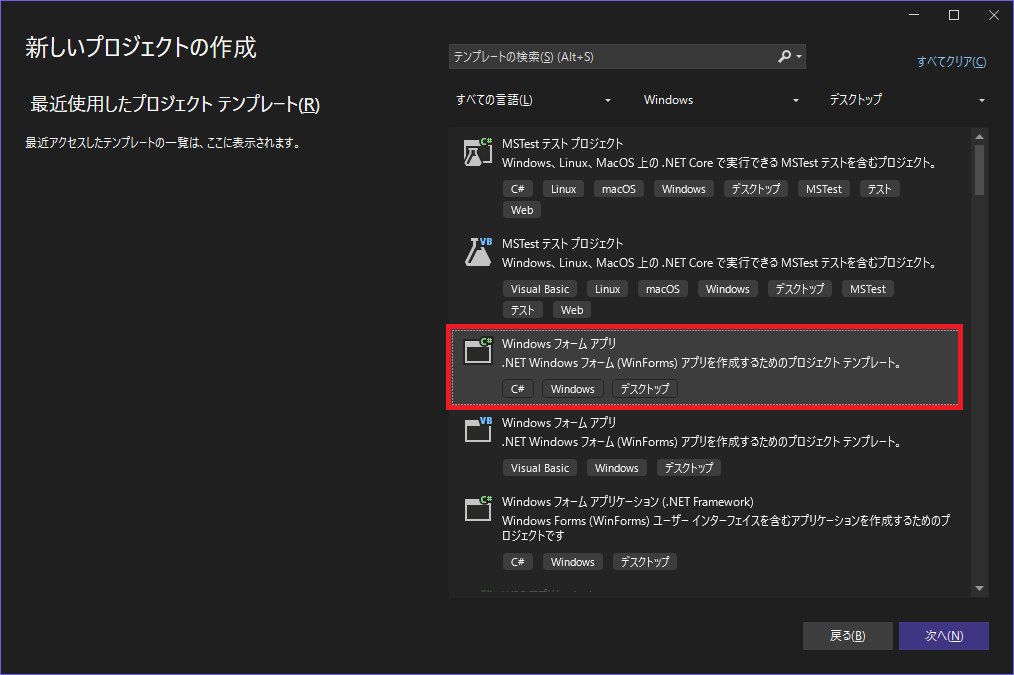This screenshot has height=675, width=1014.
Task: Open the Windows platform filter dropdown
Action: (x=722, y=100)
